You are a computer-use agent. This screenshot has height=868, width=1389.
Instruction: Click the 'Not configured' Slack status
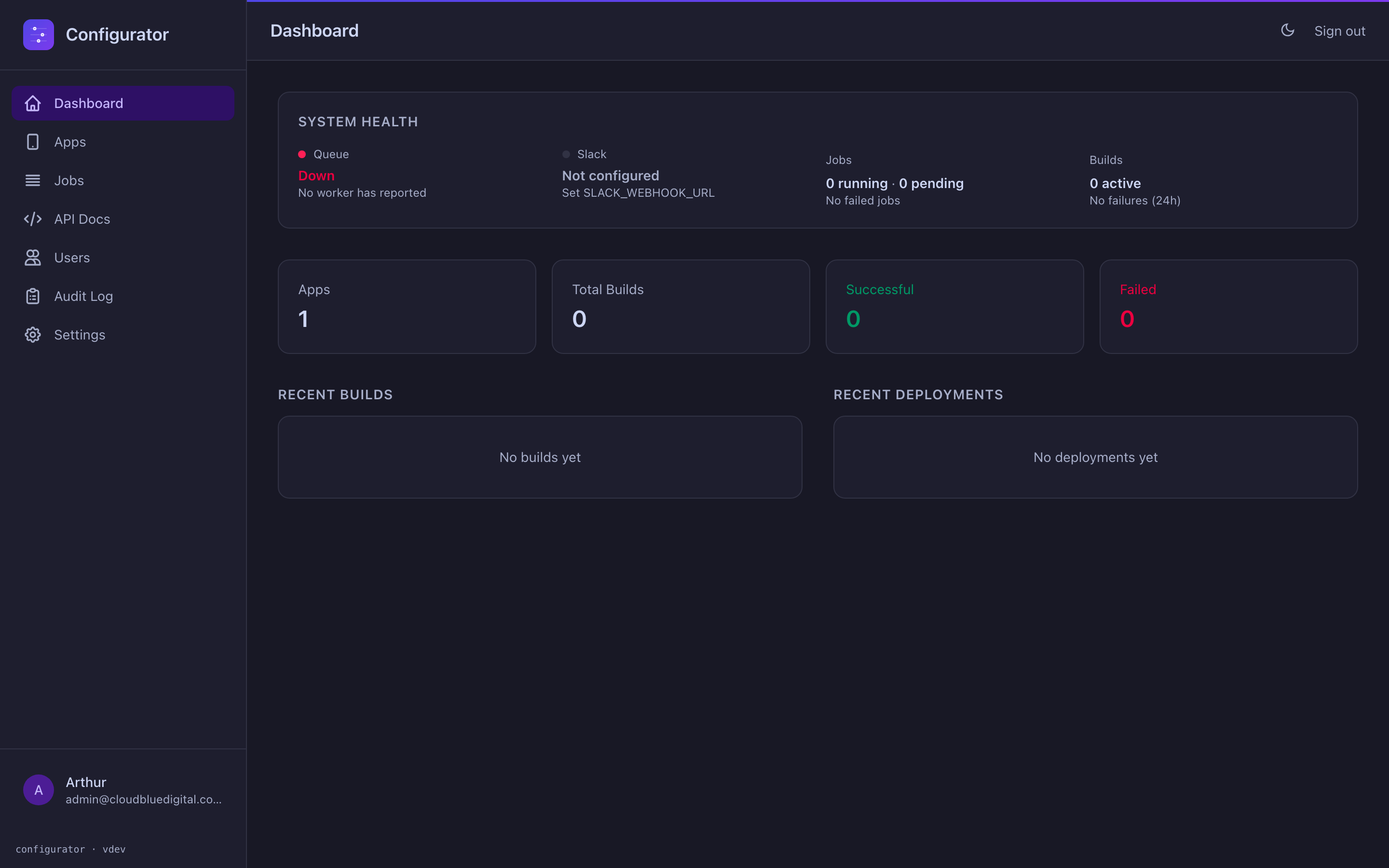(610, 176)
